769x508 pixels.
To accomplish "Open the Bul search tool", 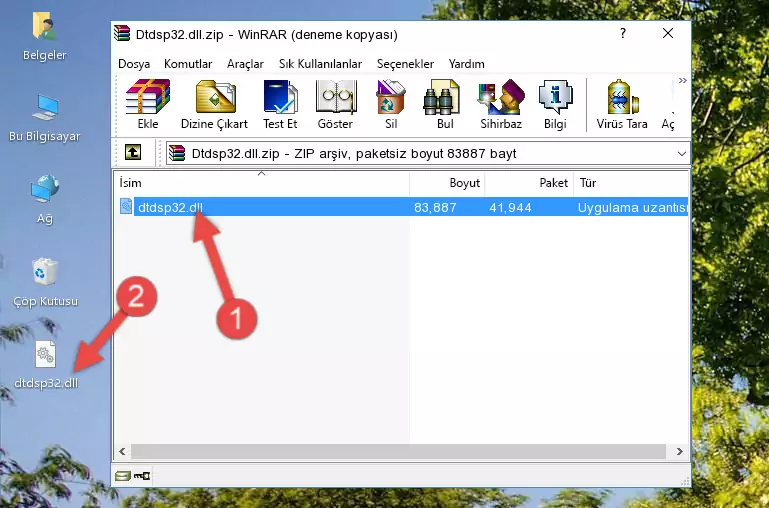I will [445, 104].
